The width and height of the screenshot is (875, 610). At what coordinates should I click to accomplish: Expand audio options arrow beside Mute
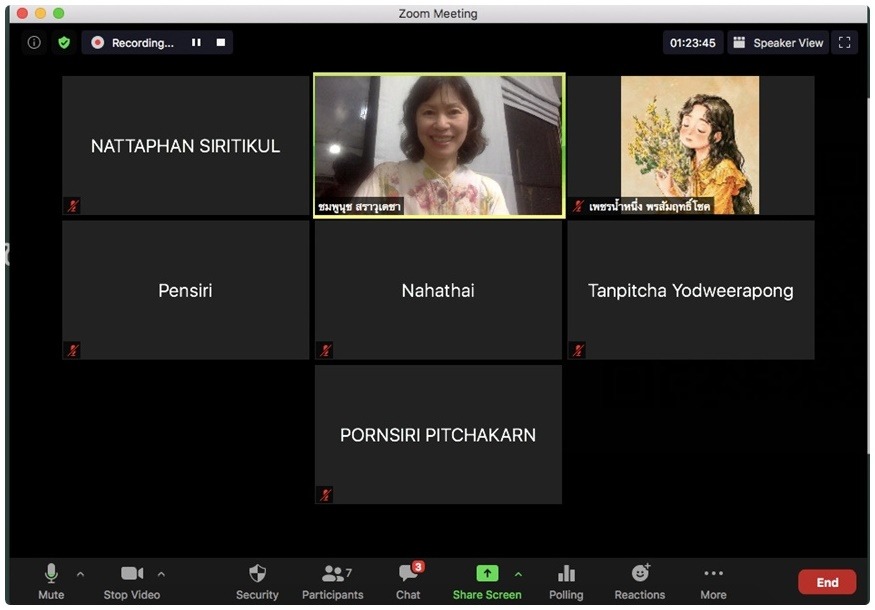[x=81, y=574]
